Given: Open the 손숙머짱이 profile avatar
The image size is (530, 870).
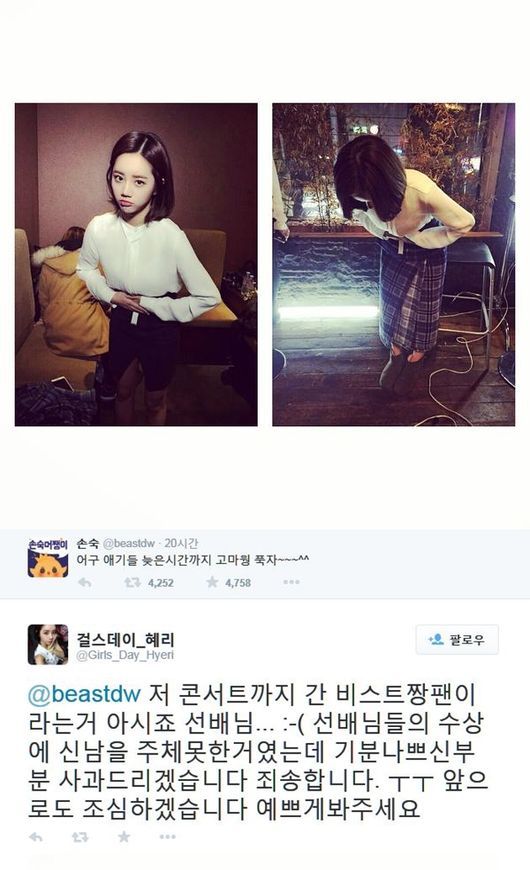Looking at the screenshot, I should 48,557.
